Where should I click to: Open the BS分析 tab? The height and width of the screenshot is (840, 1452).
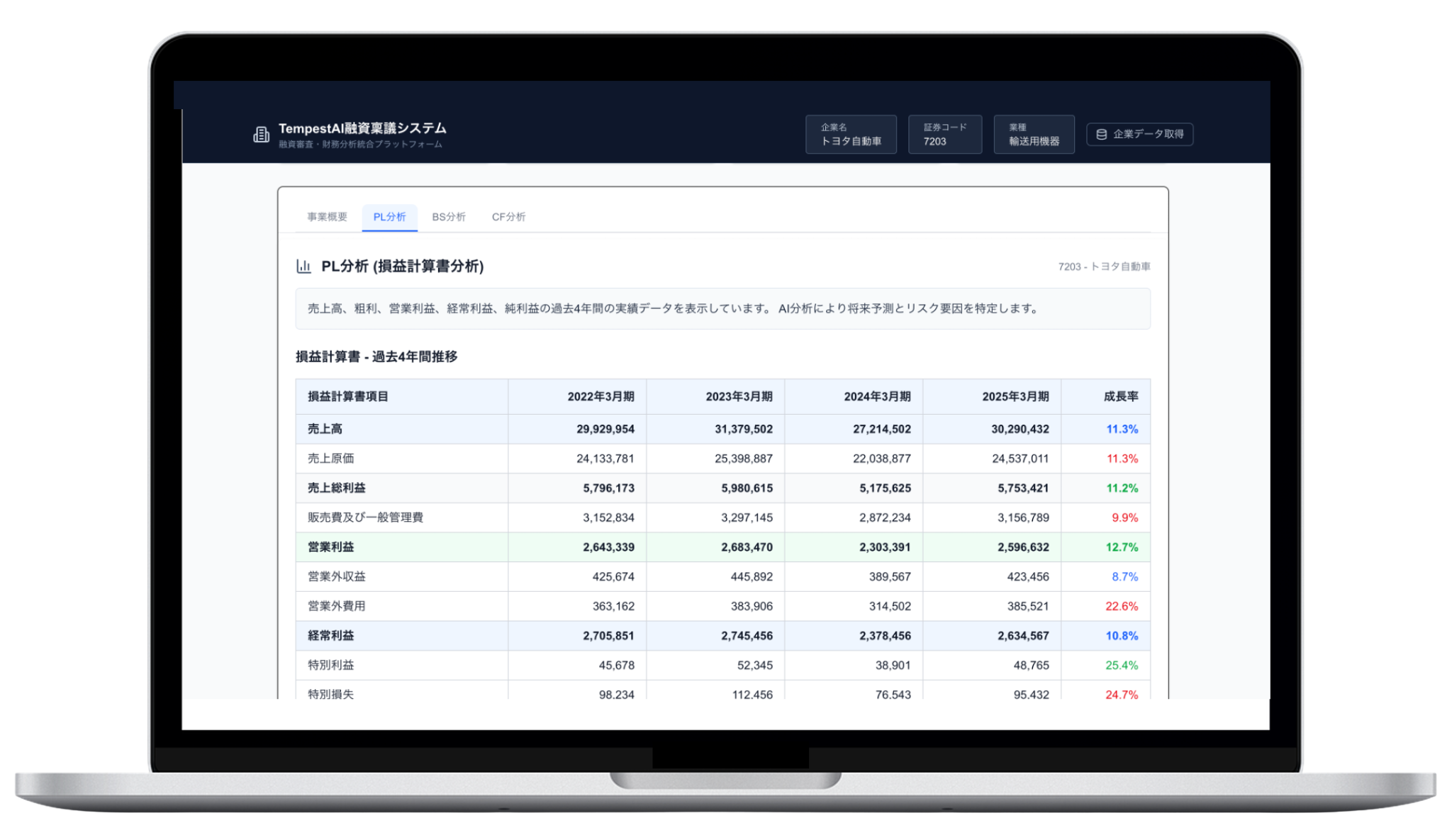click(449, 217)
